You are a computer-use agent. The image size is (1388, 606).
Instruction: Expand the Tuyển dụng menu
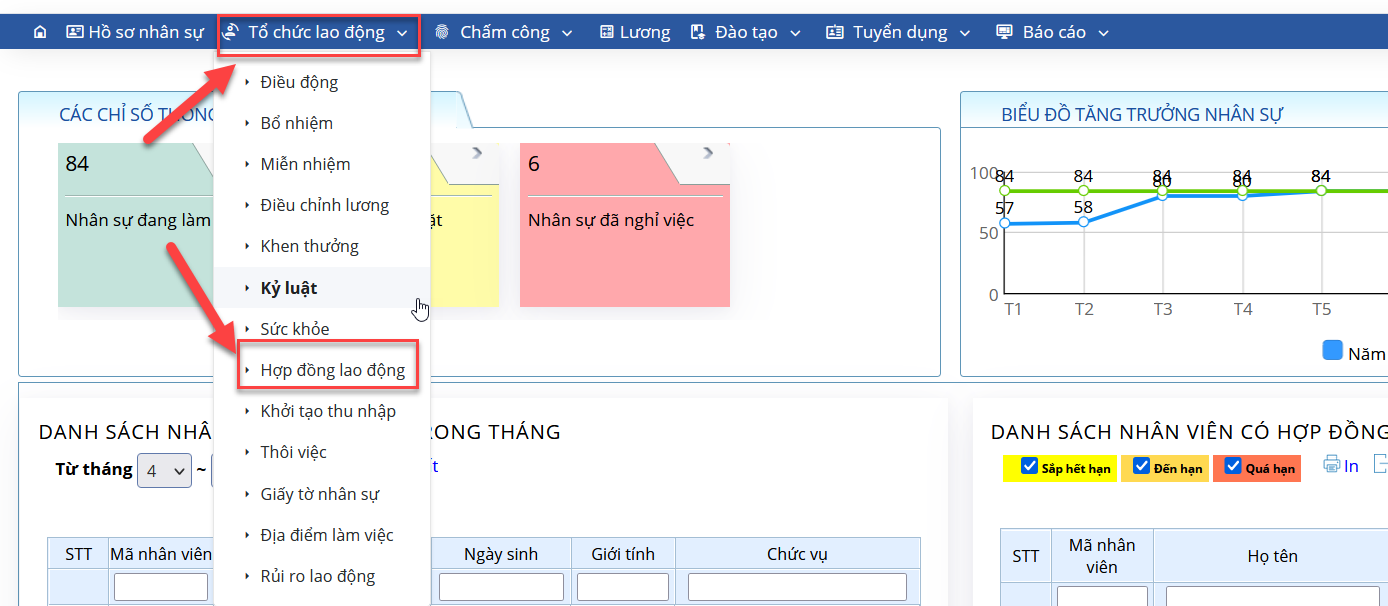[899, 32]
